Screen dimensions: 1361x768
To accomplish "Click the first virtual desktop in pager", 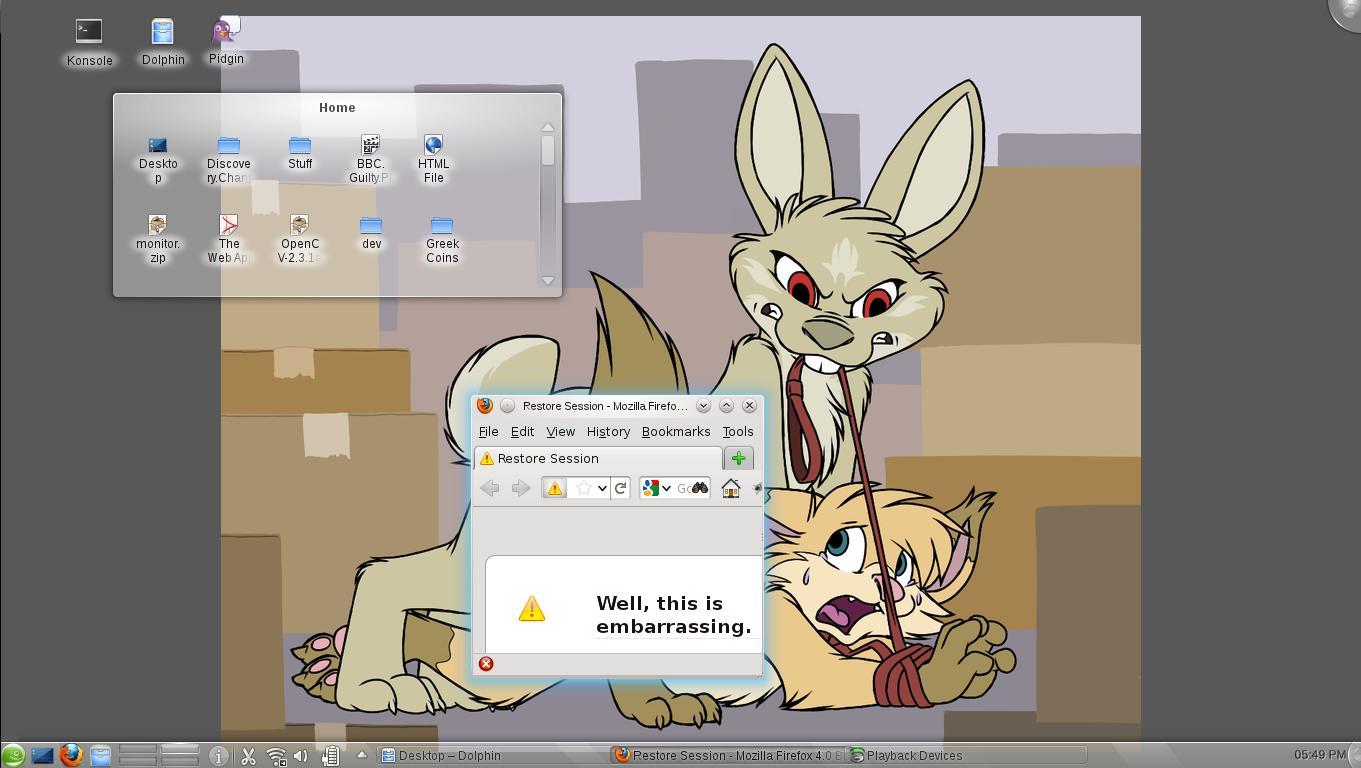I will 138,750.
